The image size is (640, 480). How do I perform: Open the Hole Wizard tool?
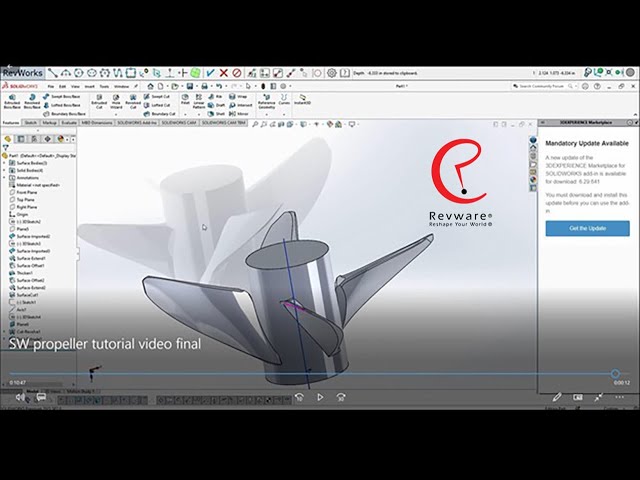tap(116, 101)
